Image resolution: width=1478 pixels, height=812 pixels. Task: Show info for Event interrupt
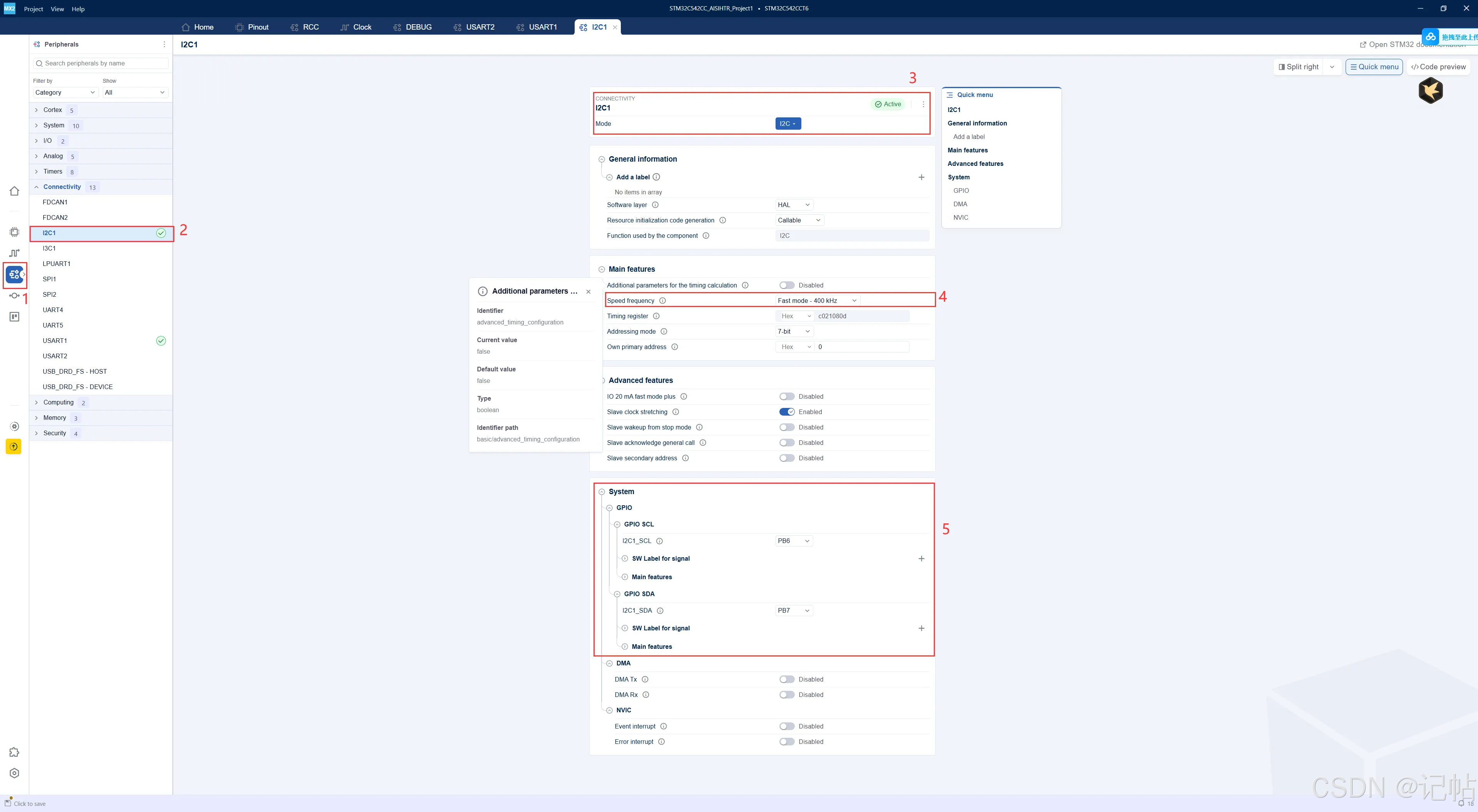coord(664,727)
